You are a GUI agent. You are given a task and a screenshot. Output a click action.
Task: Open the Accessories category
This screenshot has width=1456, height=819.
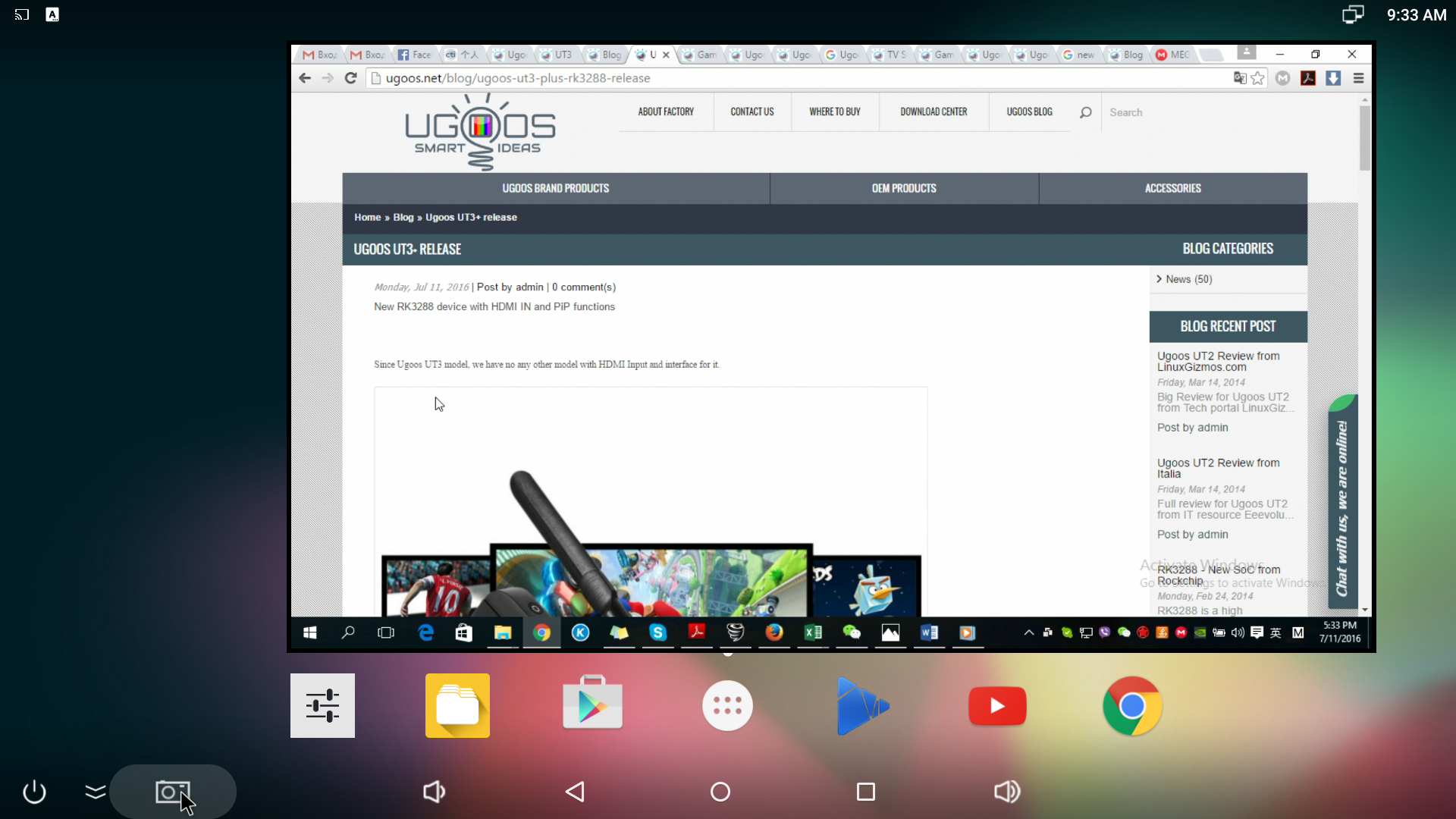(1173, 188)
